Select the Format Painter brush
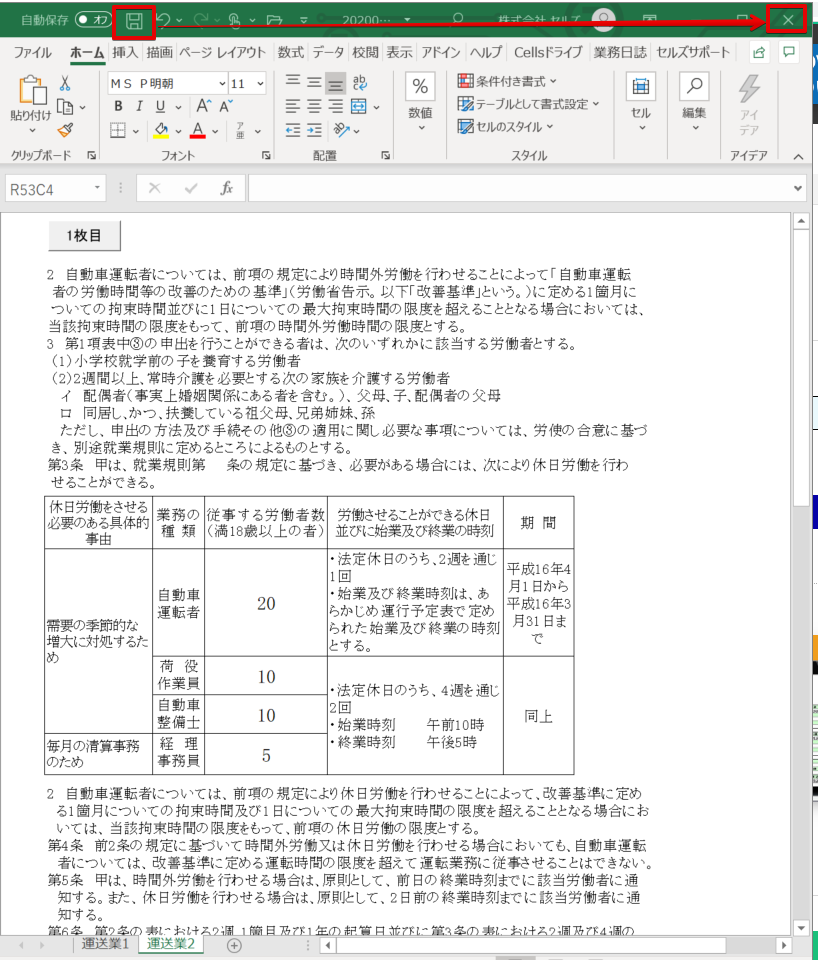818x960 pixels. 65,130
